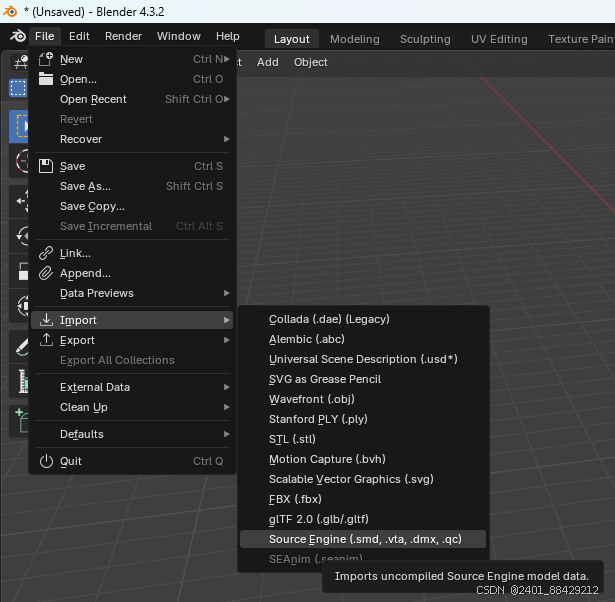The image size is (615, 602).
Task: Choose Save Copy... from the File menu
Action: point(132,206)
